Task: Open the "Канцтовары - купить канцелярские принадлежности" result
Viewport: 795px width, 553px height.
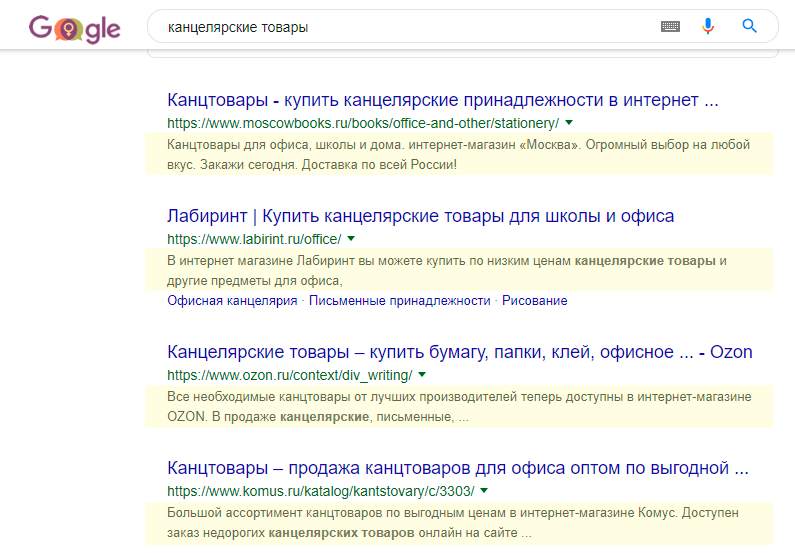Action: pyautogui.click(x=443, y=100)
